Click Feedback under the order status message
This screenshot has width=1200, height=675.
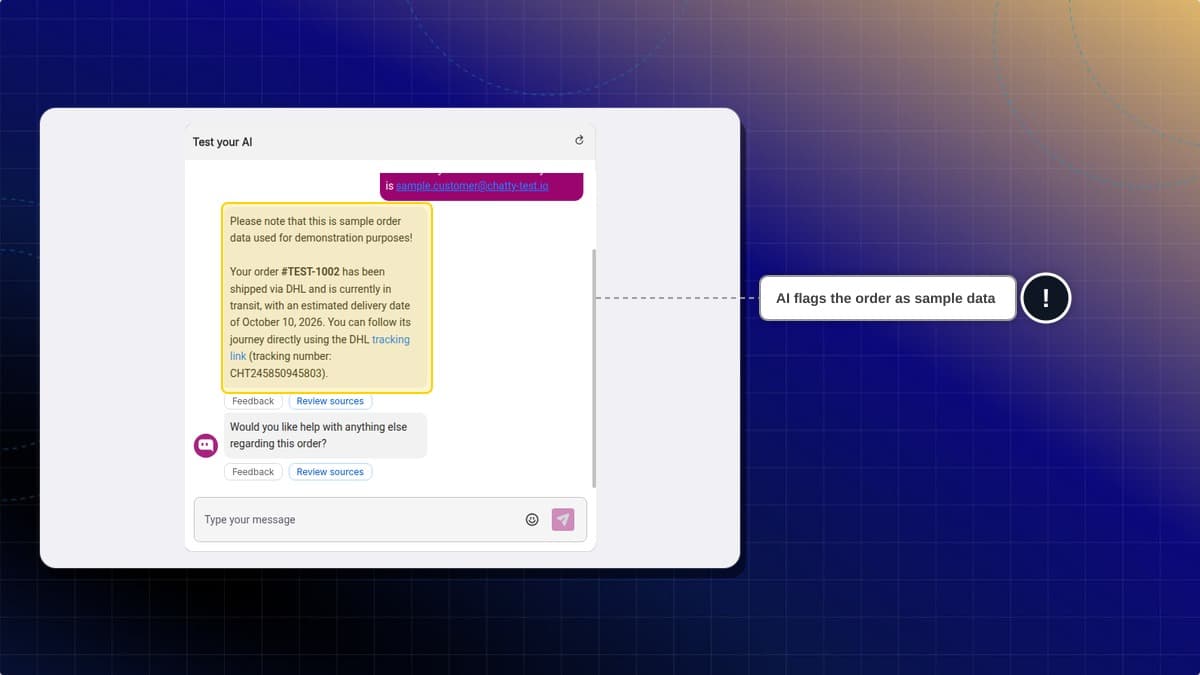click(253, 401)
